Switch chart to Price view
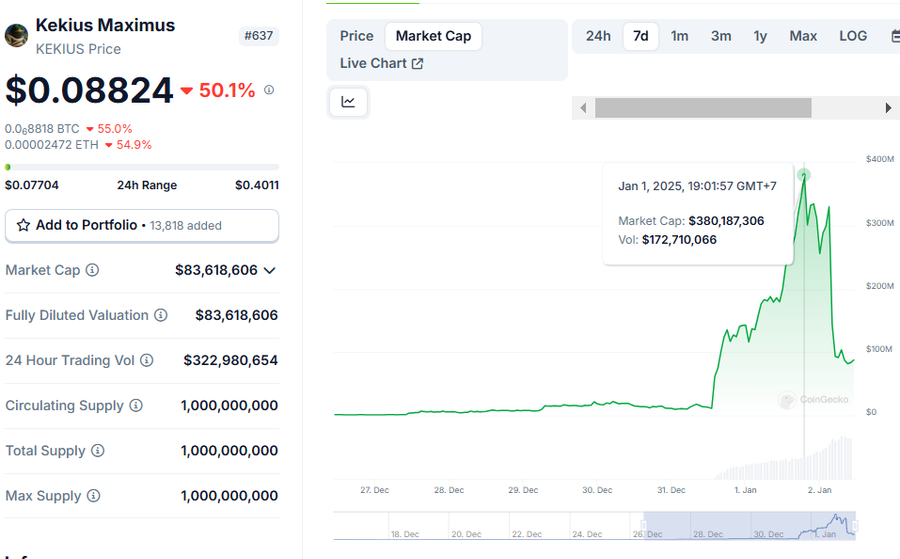 [x=356, y=36]
